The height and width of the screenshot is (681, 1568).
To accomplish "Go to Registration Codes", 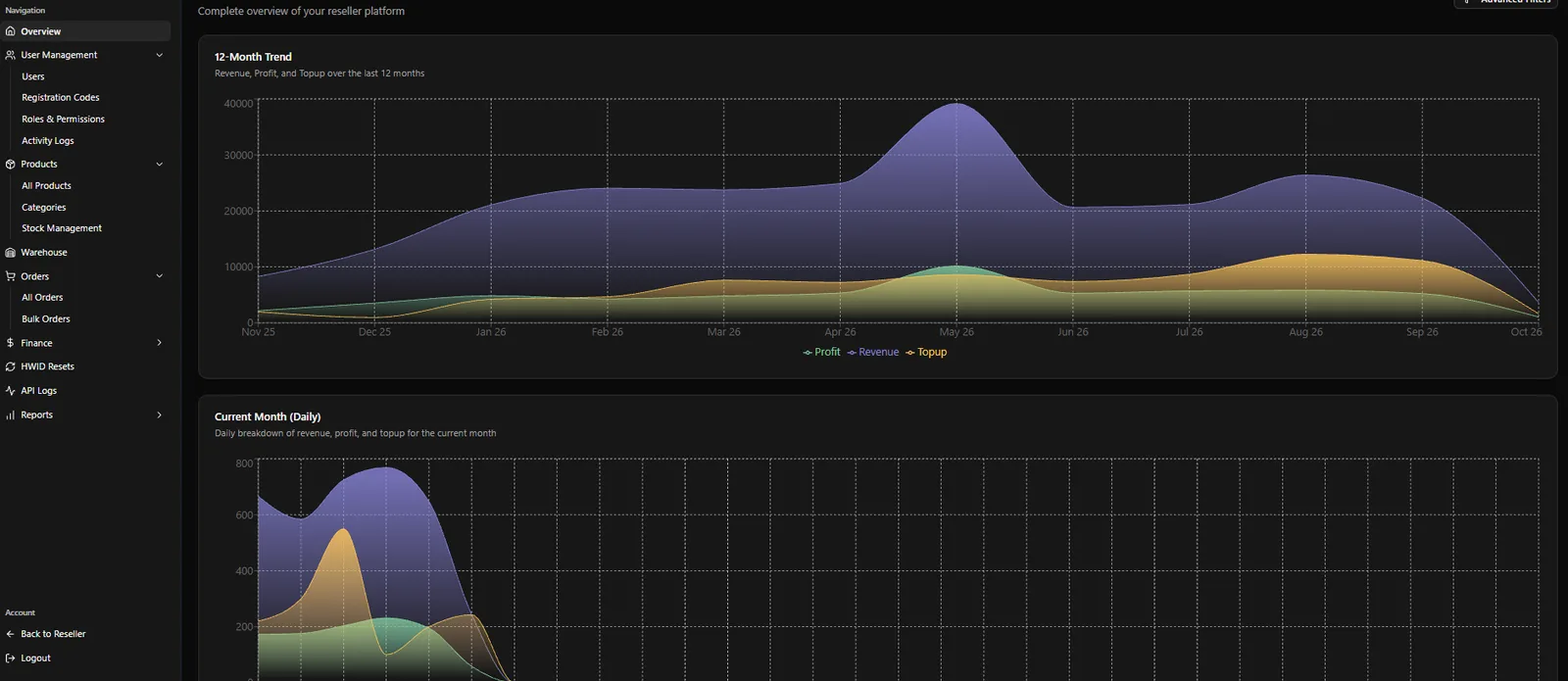I will 61,97.
